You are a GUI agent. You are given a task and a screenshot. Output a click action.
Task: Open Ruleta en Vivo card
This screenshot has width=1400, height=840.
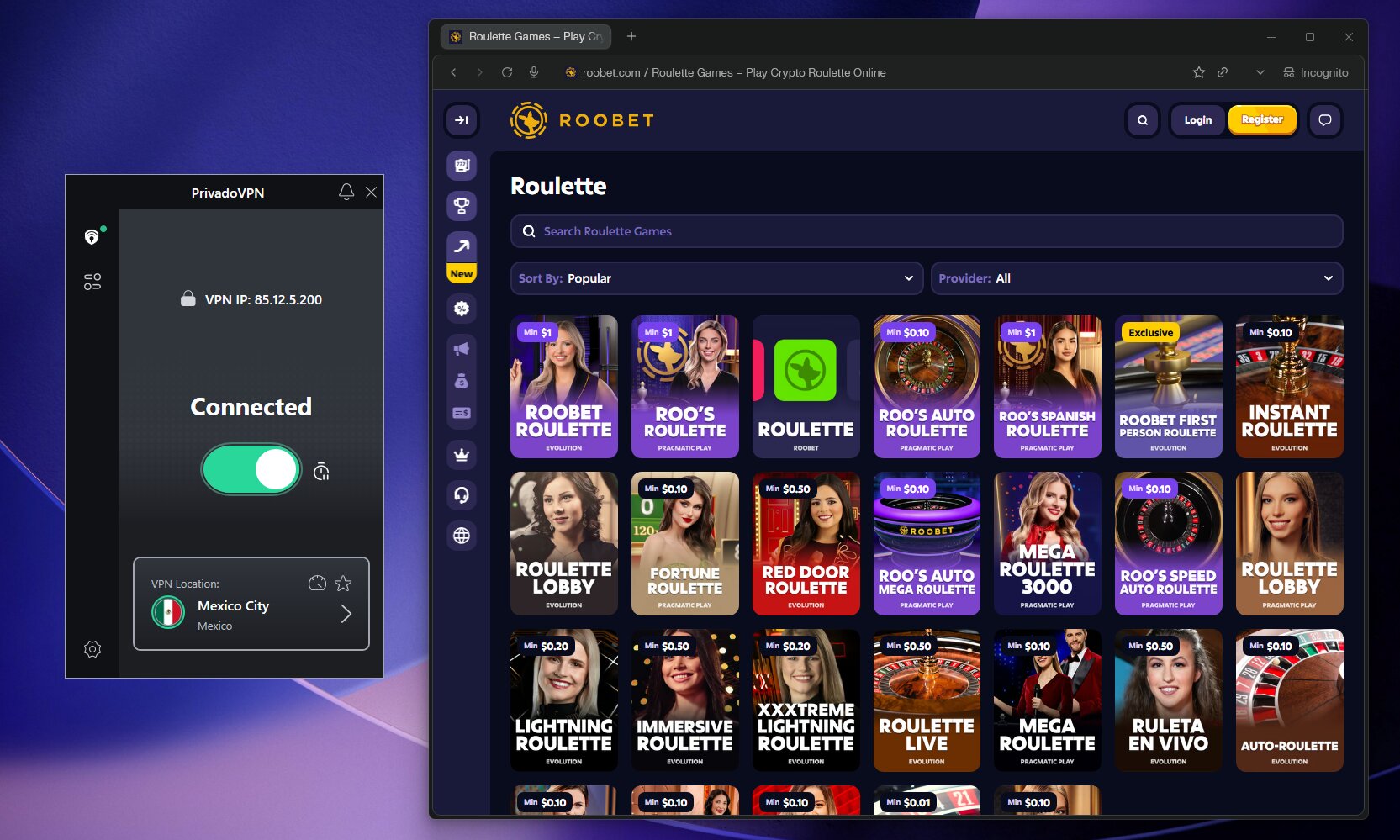tap(1169, 700)
